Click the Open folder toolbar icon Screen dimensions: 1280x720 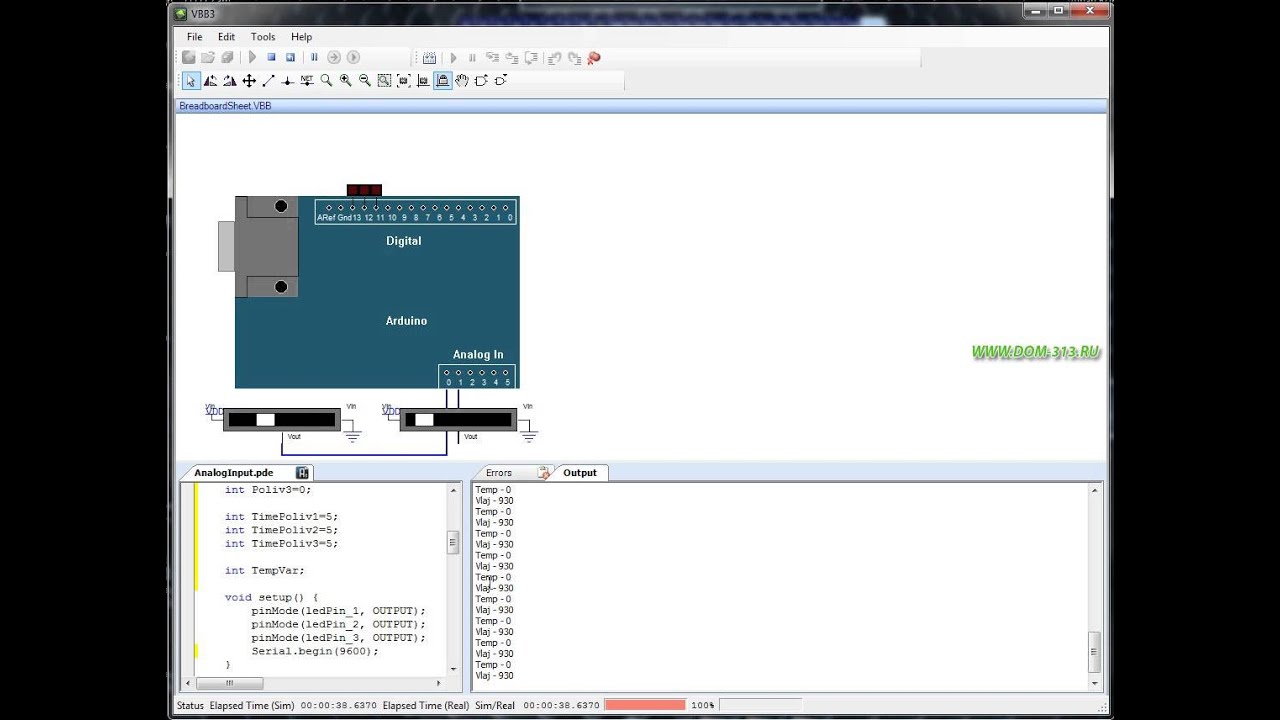point(208,58)
